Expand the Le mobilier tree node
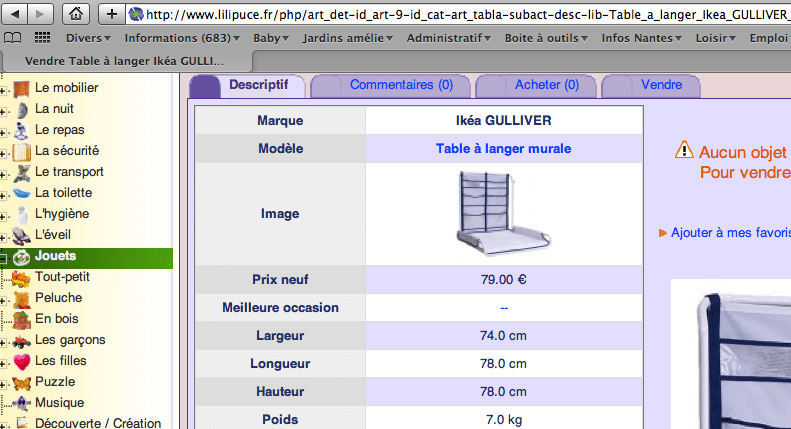Image resolution: width=791 pixels, height=429 pixels. point(3,91)
